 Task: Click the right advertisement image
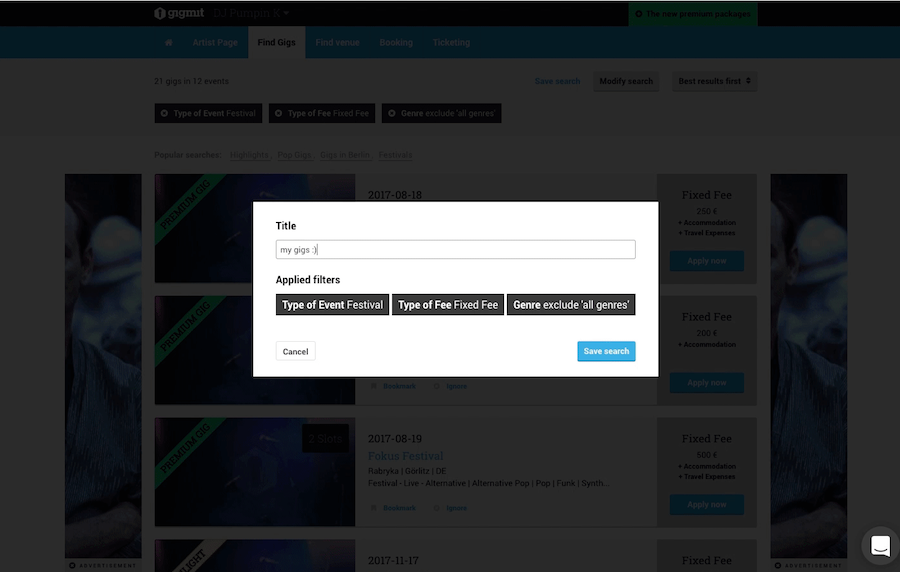tap(809, 366)
